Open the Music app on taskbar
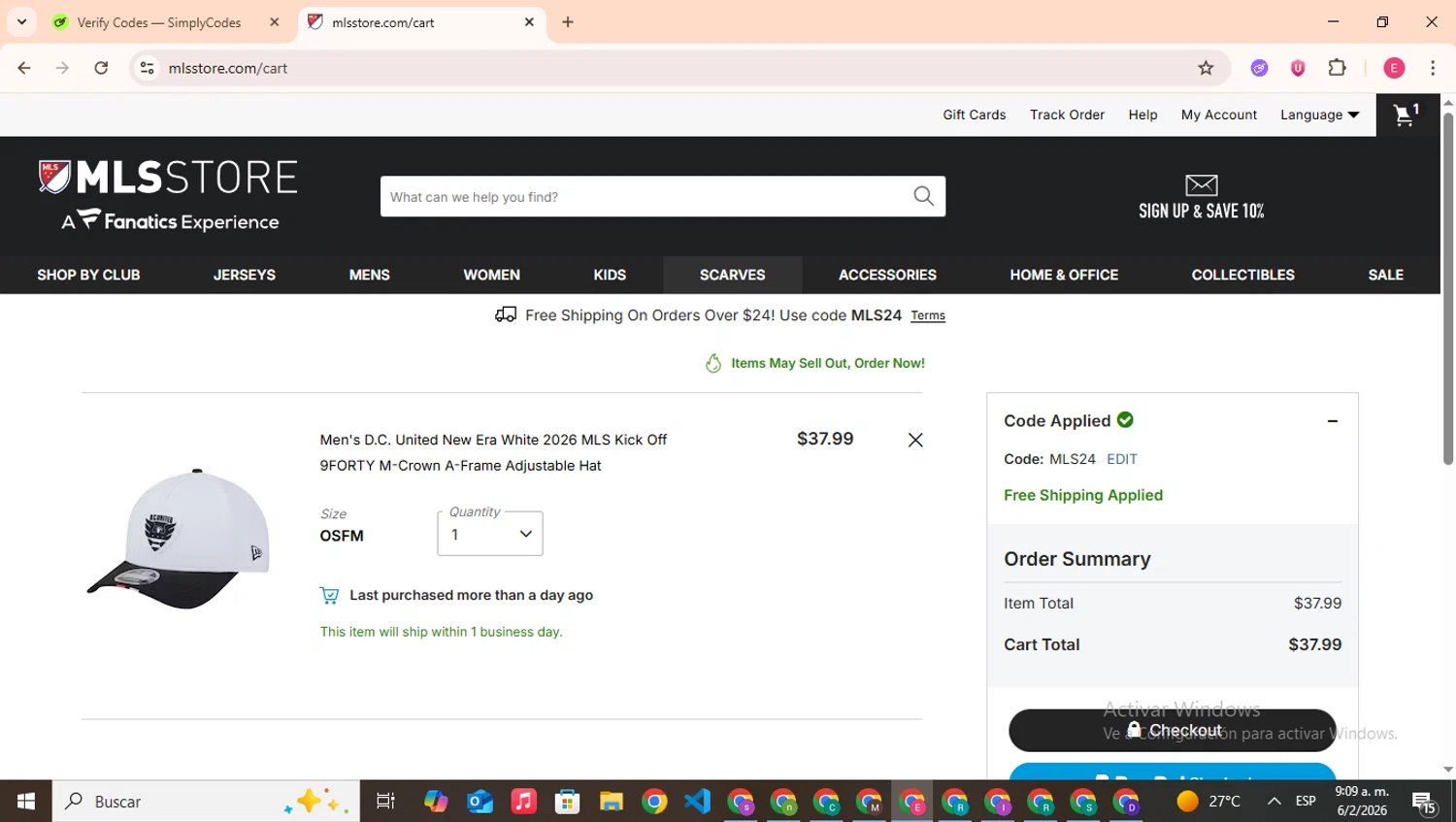Viewport: 1456px width, 822px height. (523, 802)
